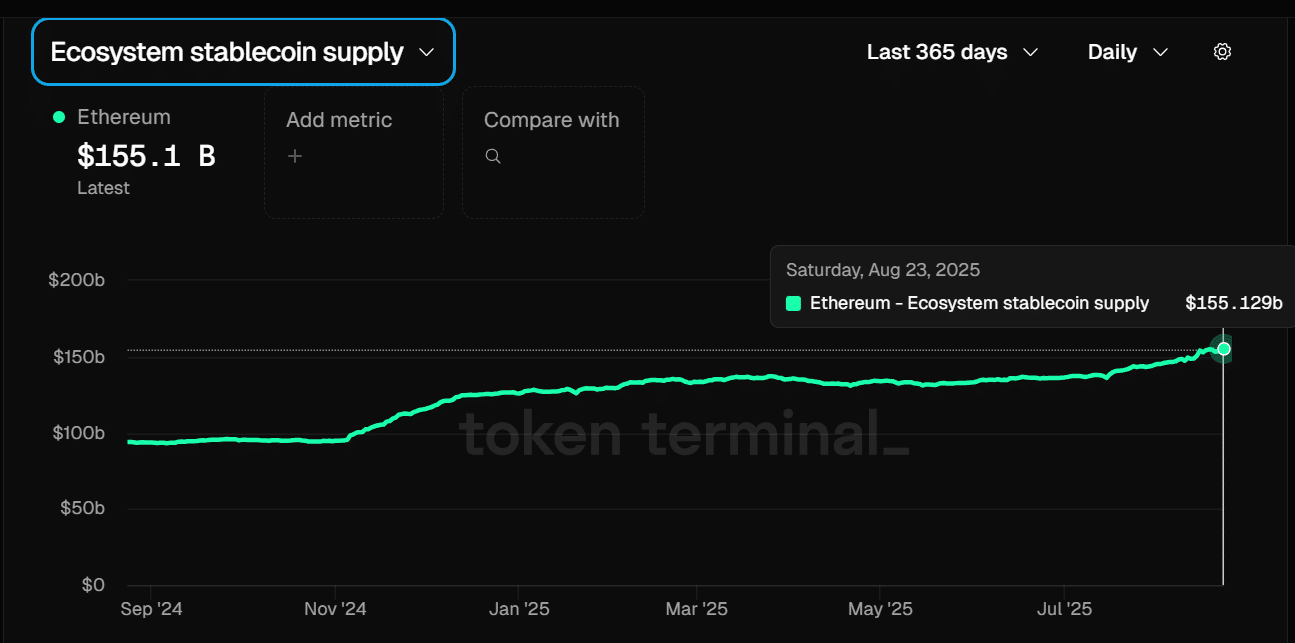1295x643 pixels.
Task: Click the tooltip date Saturday, Aug 23, 2025
Action: point(883,270)
